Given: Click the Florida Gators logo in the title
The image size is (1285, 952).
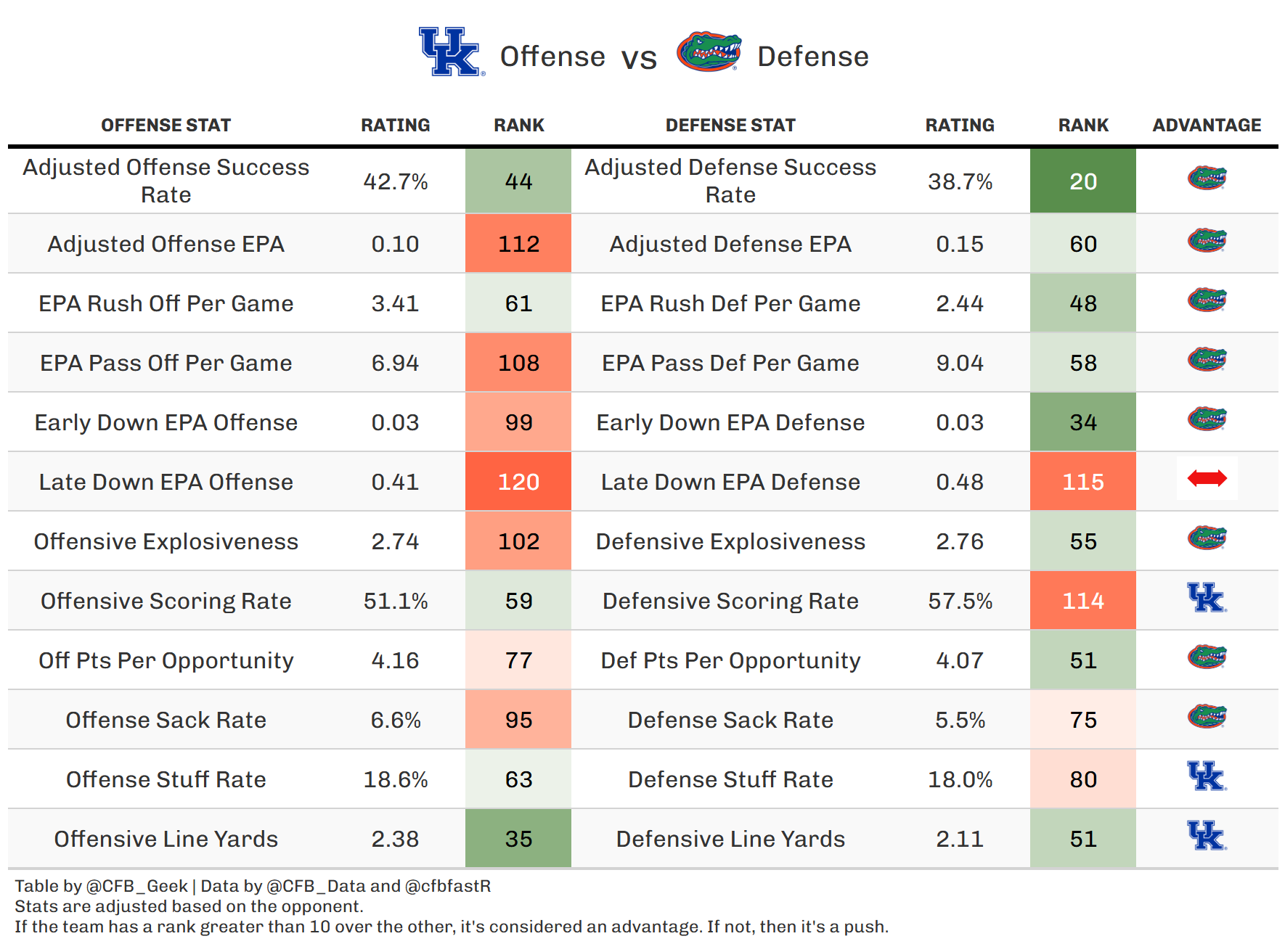Looking at the screenshot, I should click(x=709, y=52).
